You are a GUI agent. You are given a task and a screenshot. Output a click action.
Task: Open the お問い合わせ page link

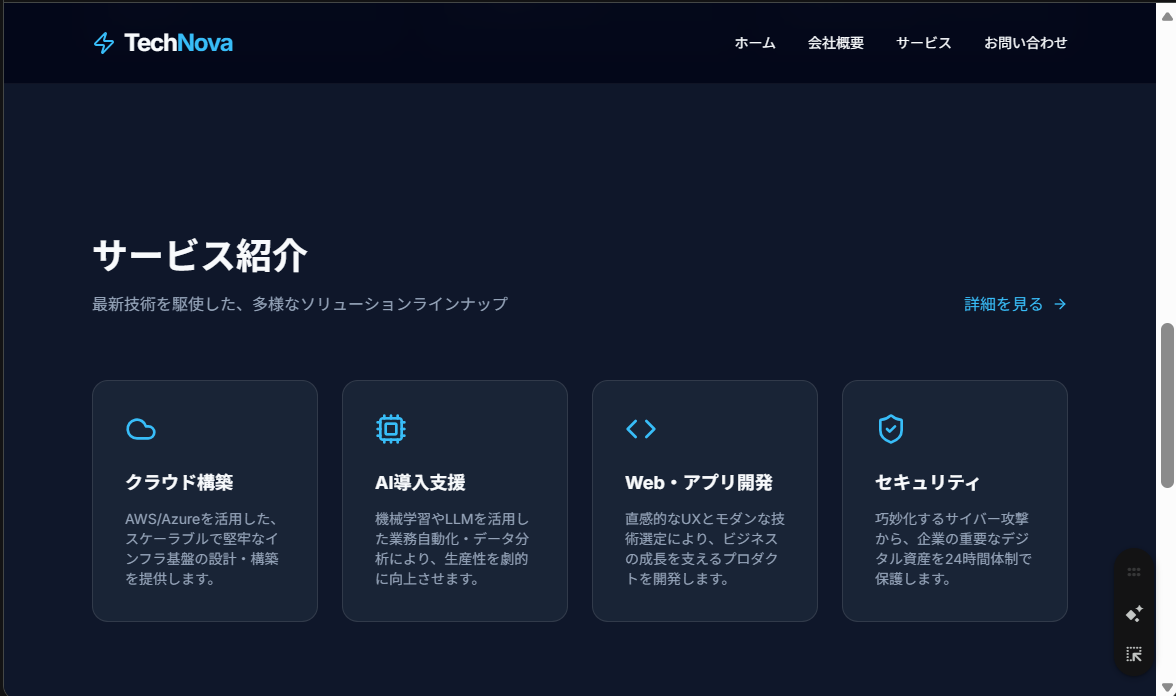coord(1026,43)
